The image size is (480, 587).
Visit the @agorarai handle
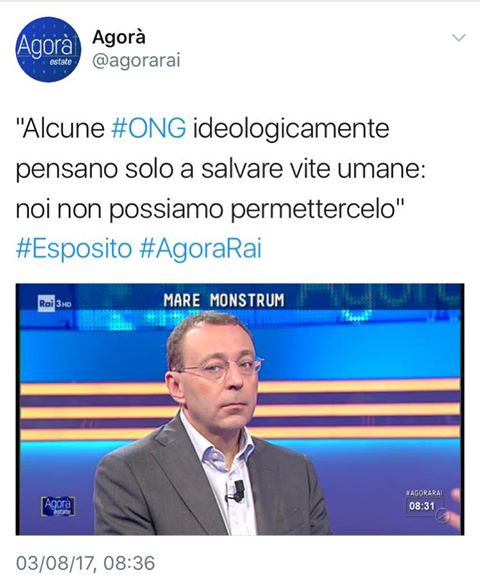click(136, 60)
